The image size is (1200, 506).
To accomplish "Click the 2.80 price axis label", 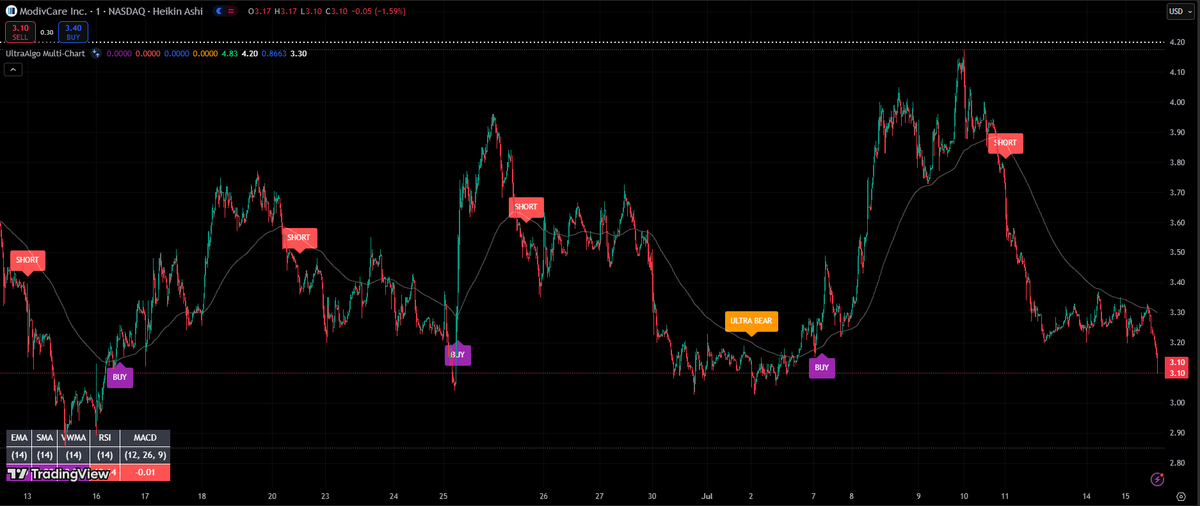I will (x=1176, y=463).
